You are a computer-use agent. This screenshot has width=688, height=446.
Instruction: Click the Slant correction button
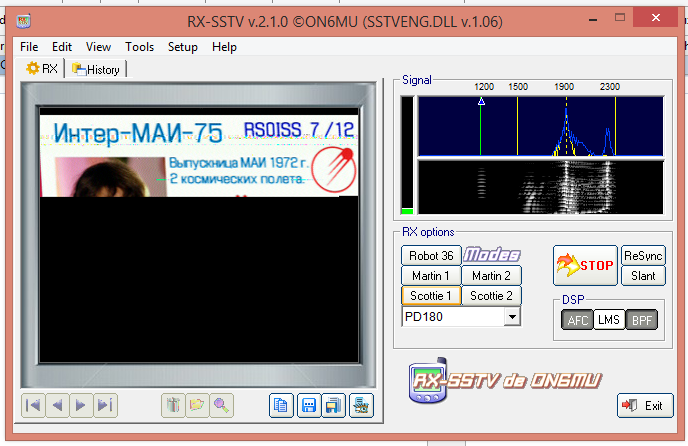643,276
